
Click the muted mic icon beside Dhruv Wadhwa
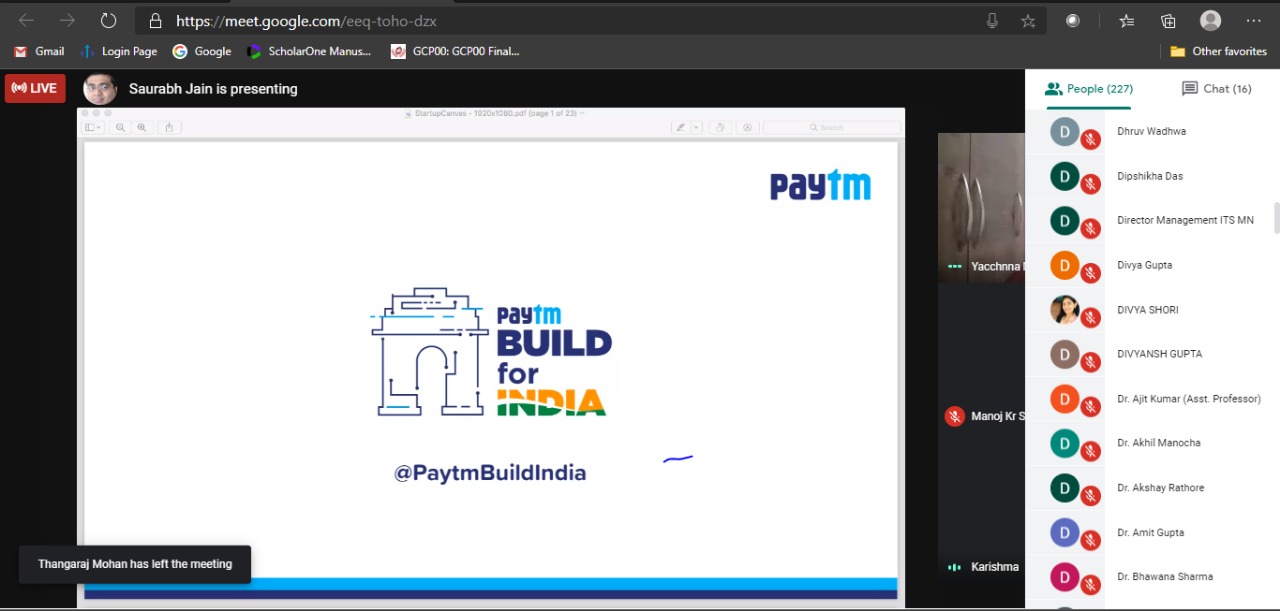coord(1090,140)
